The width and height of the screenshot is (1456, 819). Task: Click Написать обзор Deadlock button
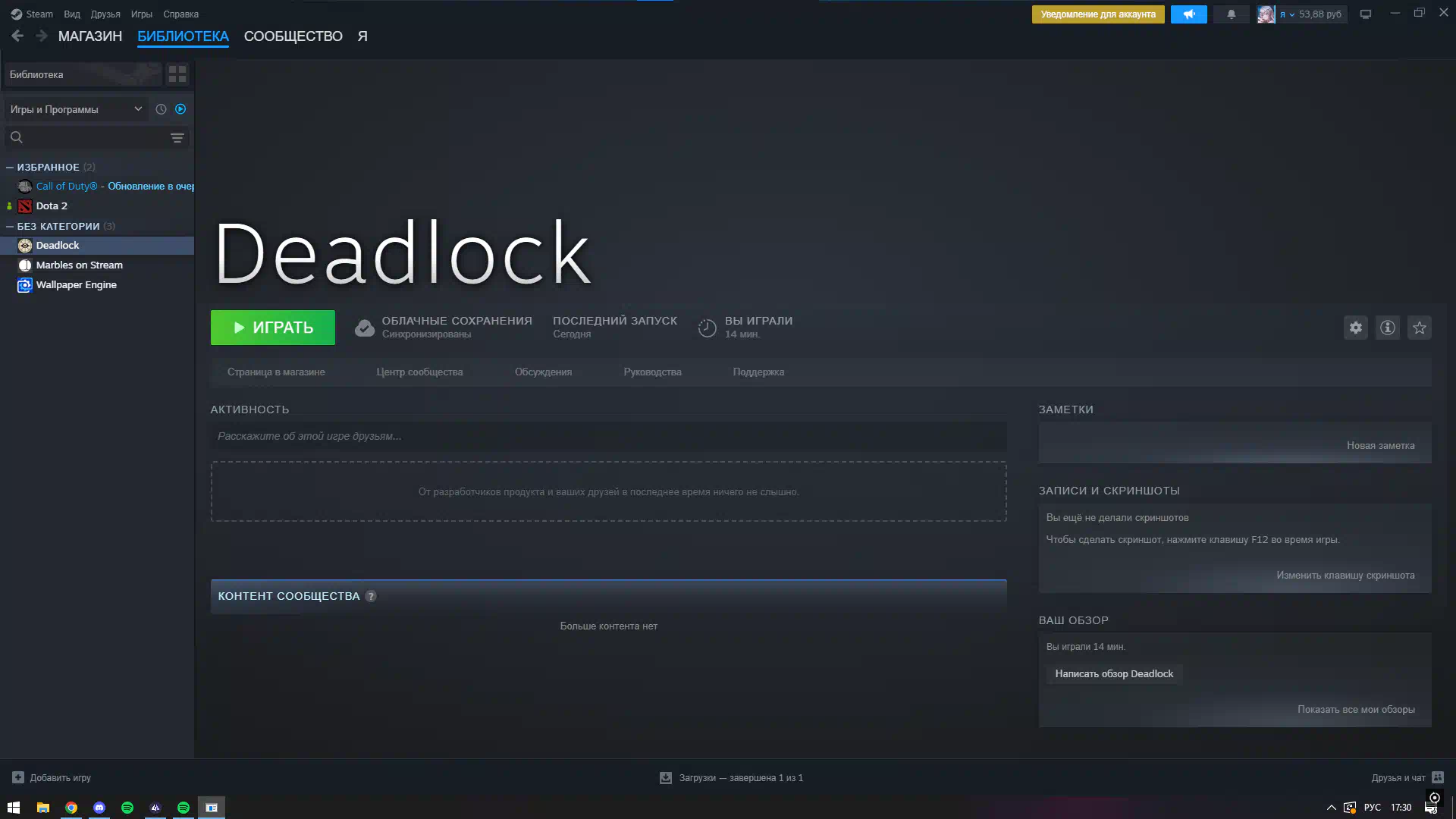[1114, 674]
